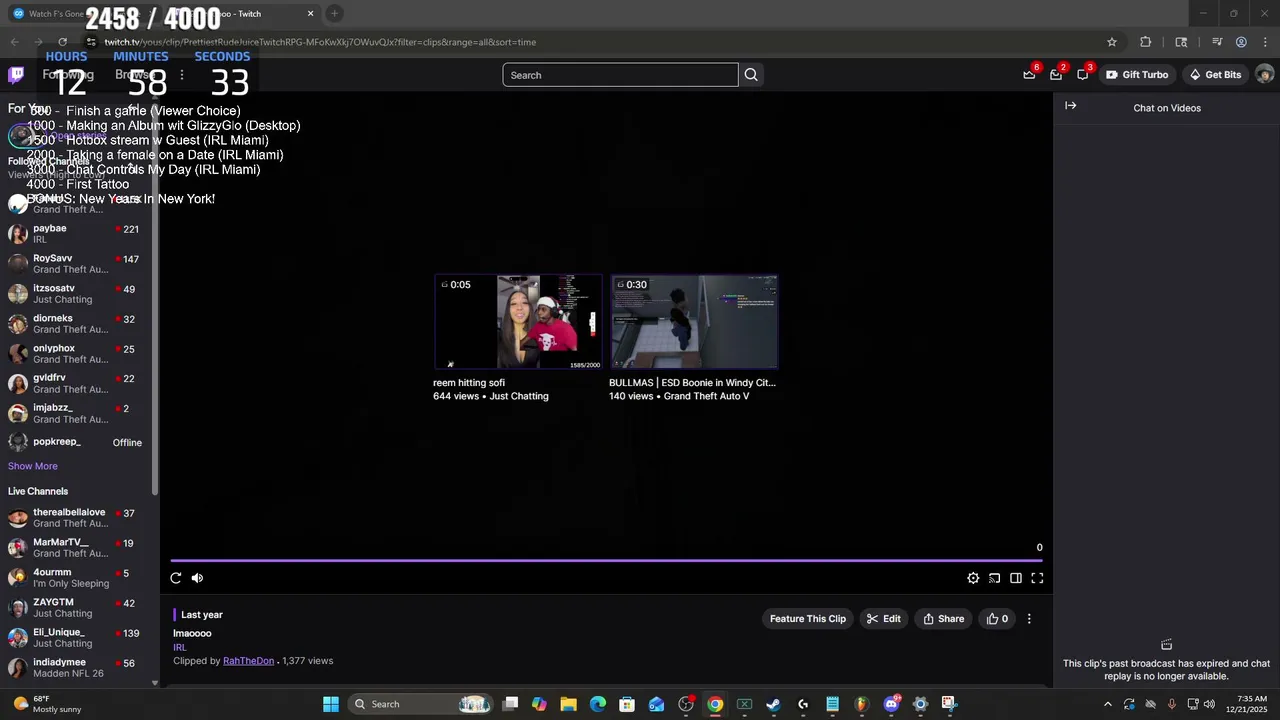Open the RahTheDon clipper link
Viewport: 1280px width, 720px height.
(x=248, y=661)
